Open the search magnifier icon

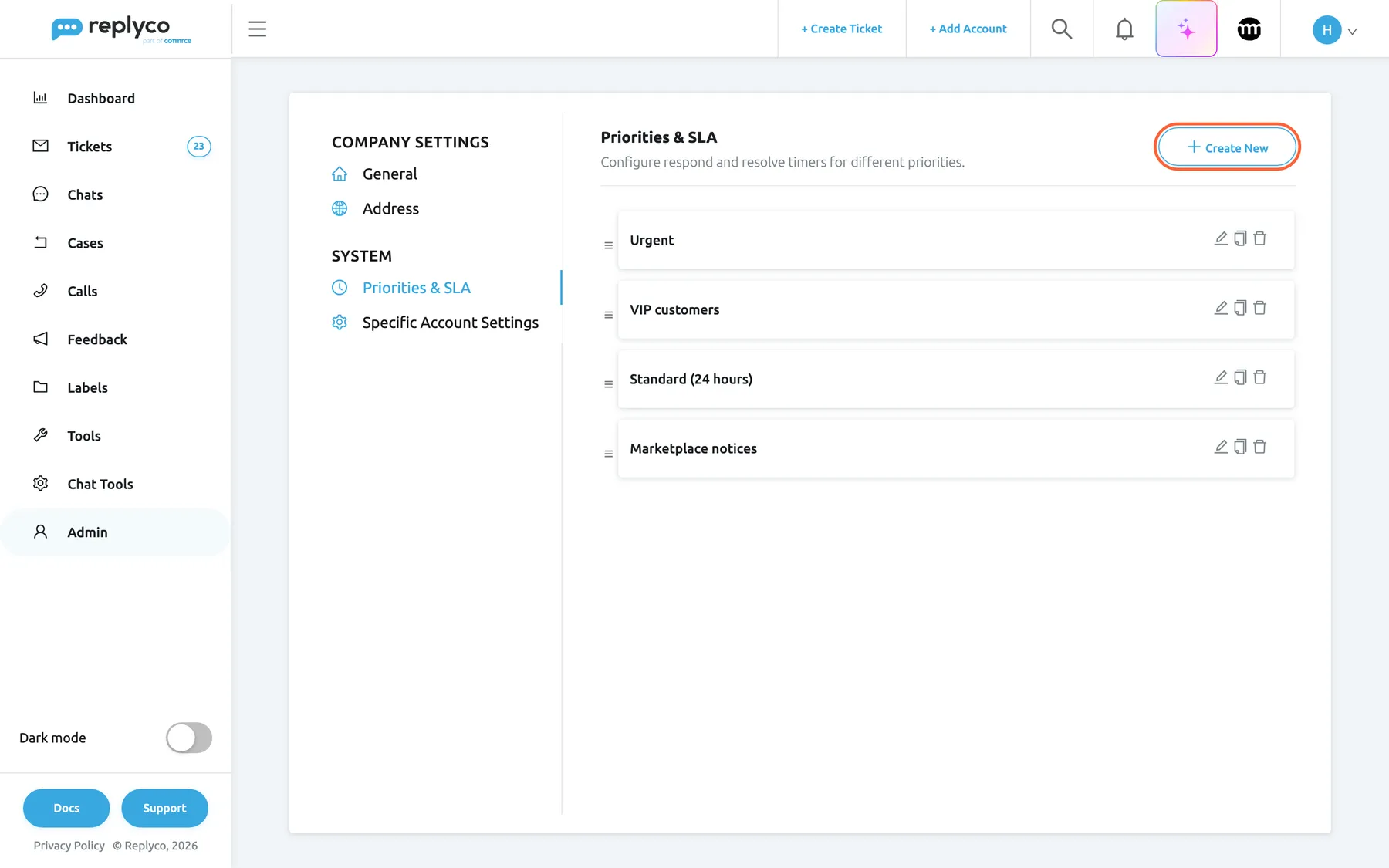(x=1062, y=29)
